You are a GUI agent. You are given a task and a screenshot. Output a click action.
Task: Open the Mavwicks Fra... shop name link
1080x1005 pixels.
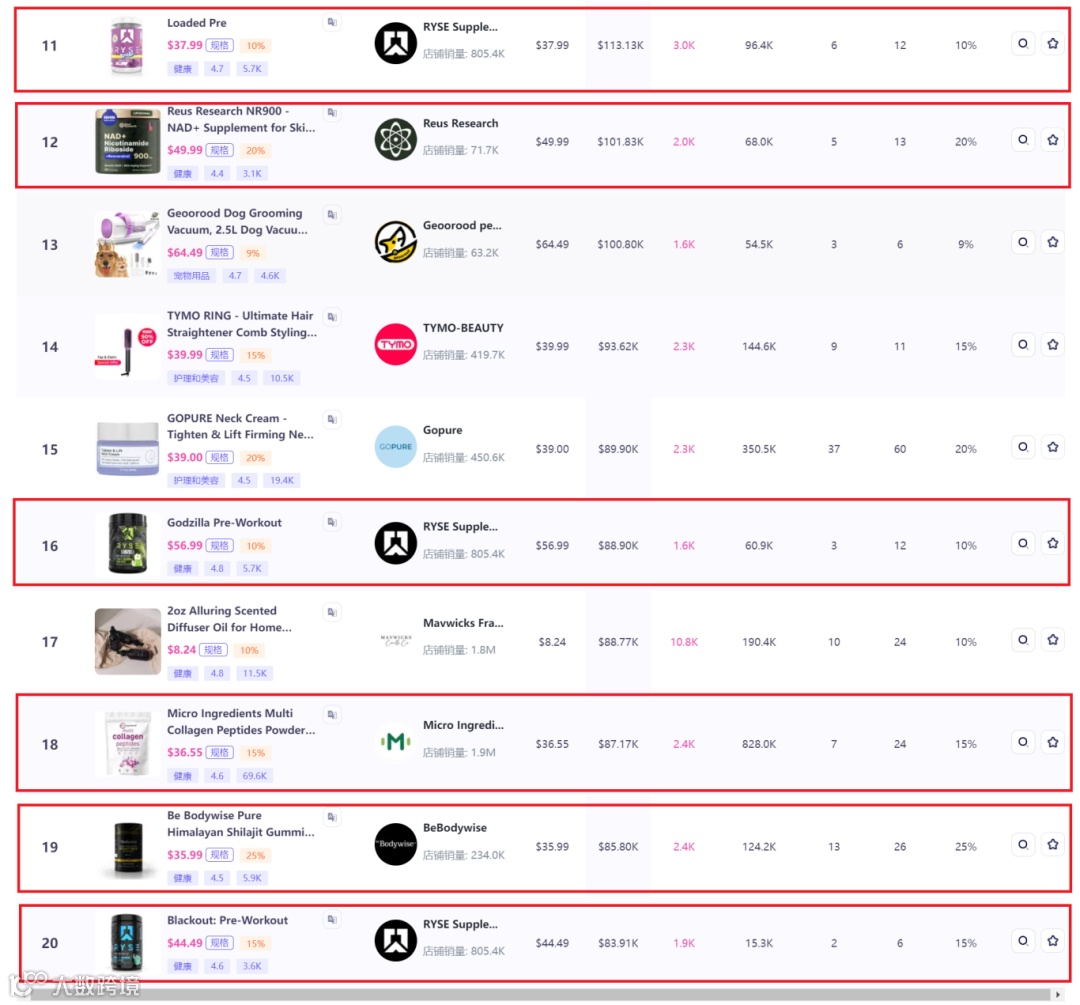pos(463,623)
